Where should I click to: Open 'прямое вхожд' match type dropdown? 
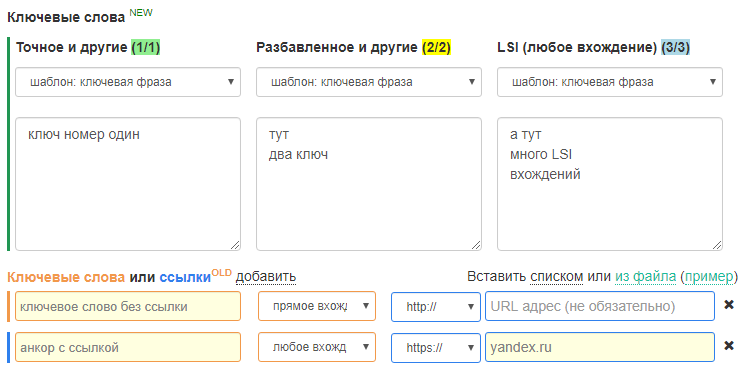(x=317, y=306)
